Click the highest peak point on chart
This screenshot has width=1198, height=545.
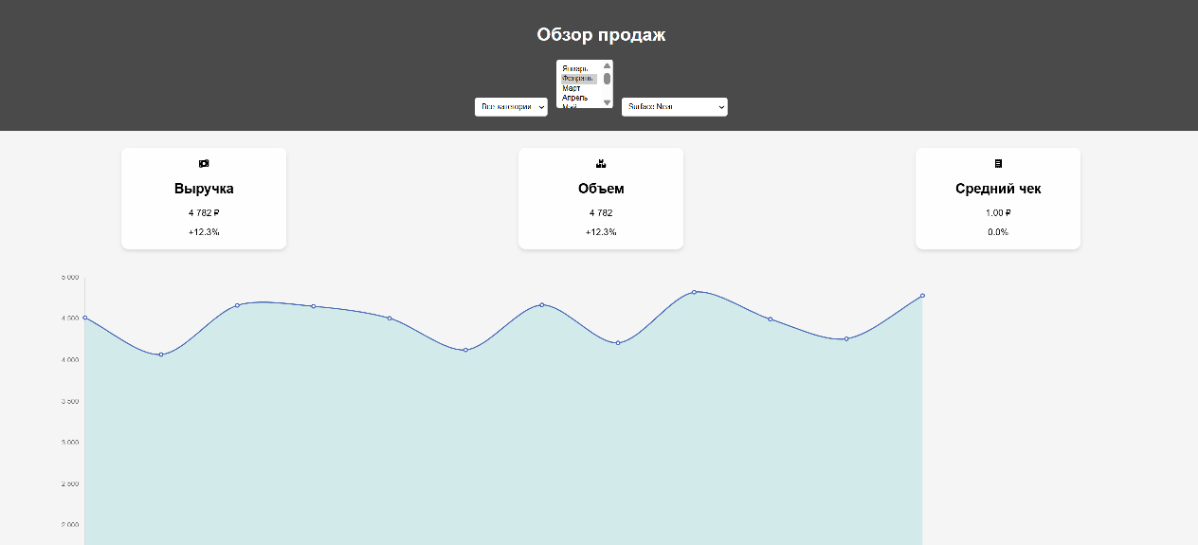point(694,292)
